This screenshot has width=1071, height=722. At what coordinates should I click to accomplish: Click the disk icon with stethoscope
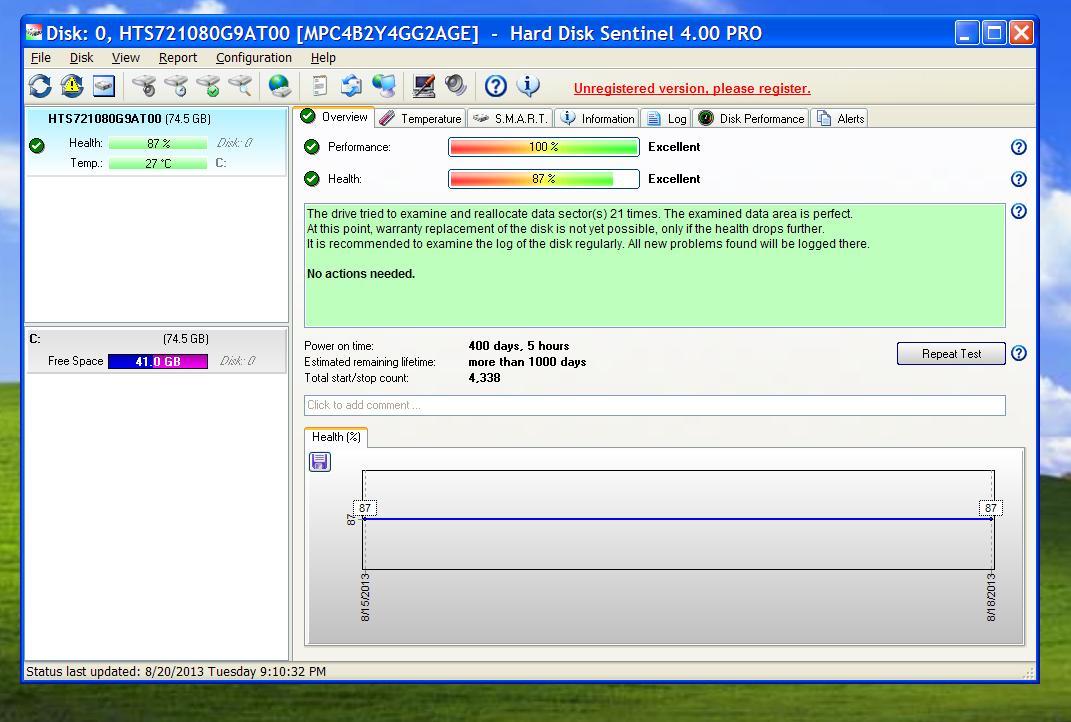pos(144,86)
